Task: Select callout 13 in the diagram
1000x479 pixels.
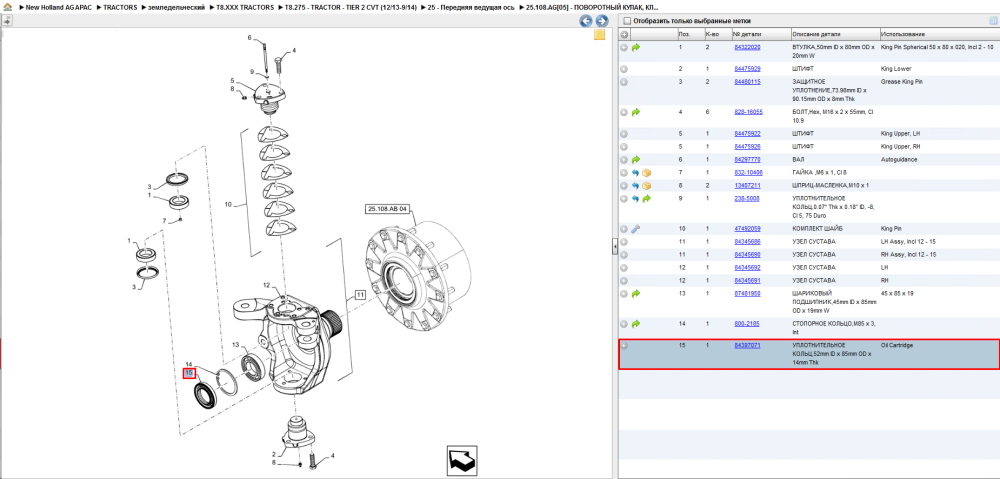Action: pos(235,345)
